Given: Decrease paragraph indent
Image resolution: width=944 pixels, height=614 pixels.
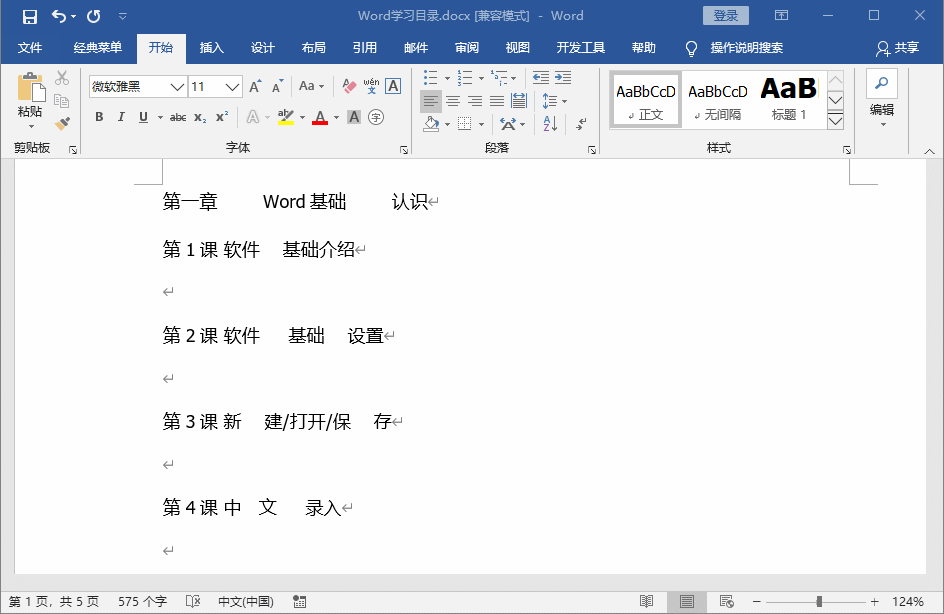Looking at the screenshot, I should click(541, 77).
